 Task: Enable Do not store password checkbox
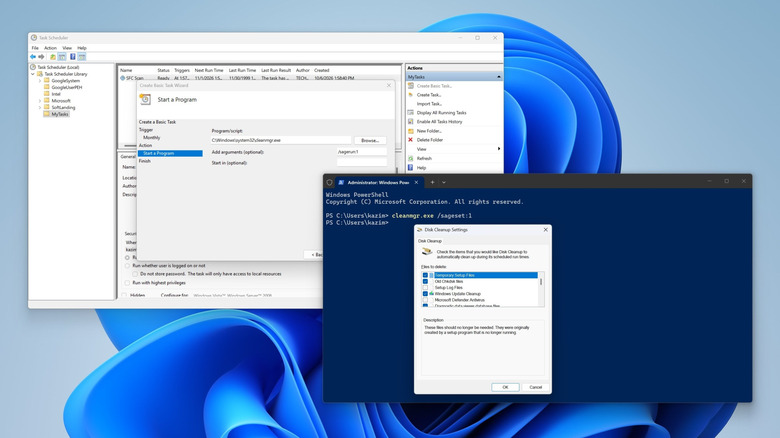coord(135,274)
